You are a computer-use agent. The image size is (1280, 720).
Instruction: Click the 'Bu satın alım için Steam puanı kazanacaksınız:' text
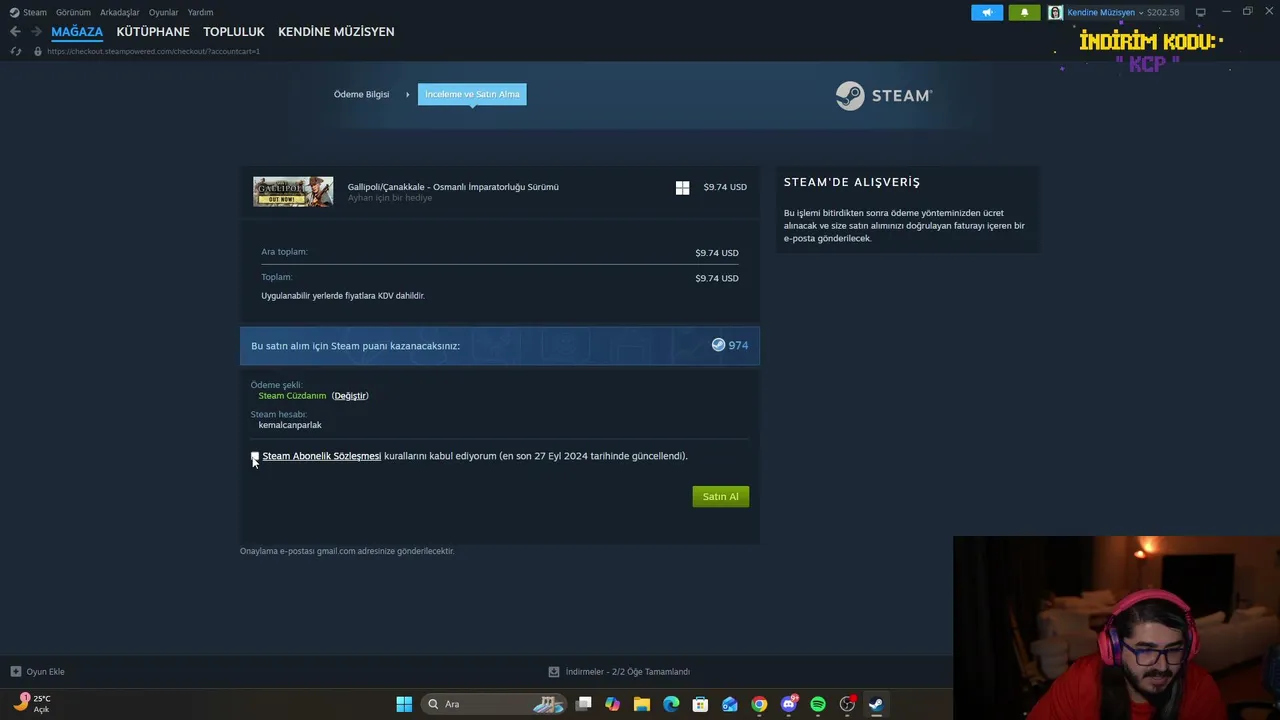355,346
